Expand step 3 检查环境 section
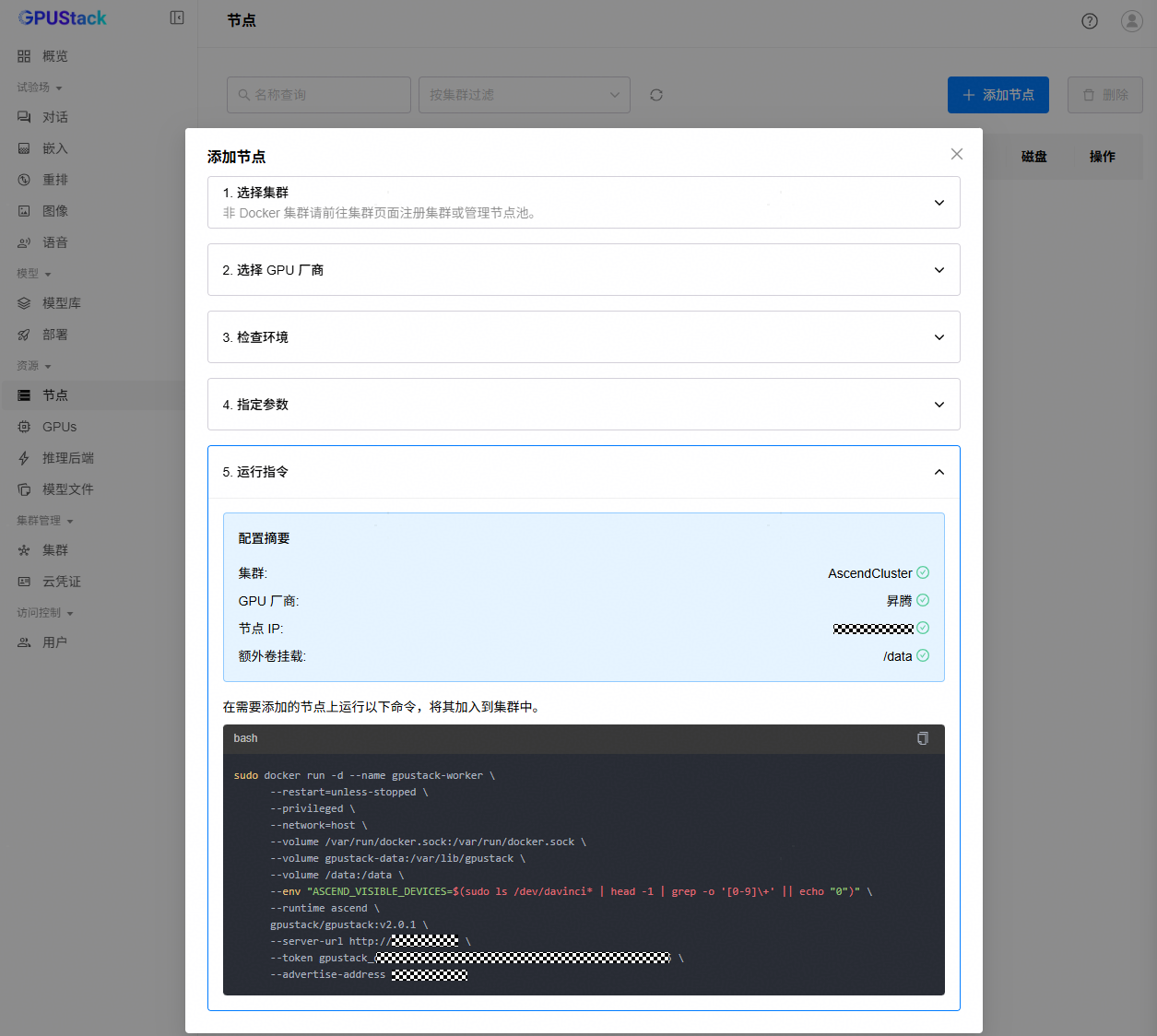 [939, 337]
